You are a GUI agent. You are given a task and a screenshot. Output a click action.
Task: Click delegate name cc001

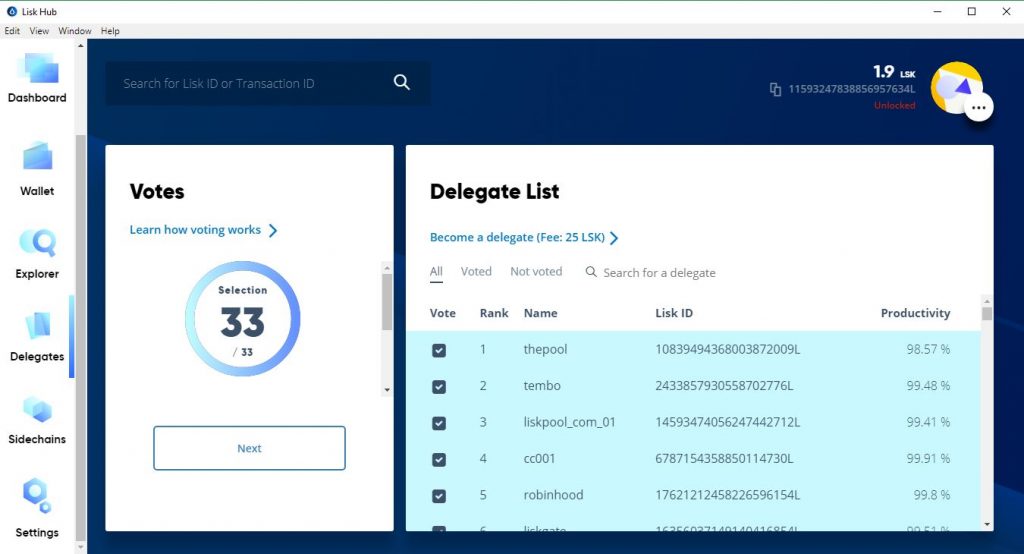539,459
